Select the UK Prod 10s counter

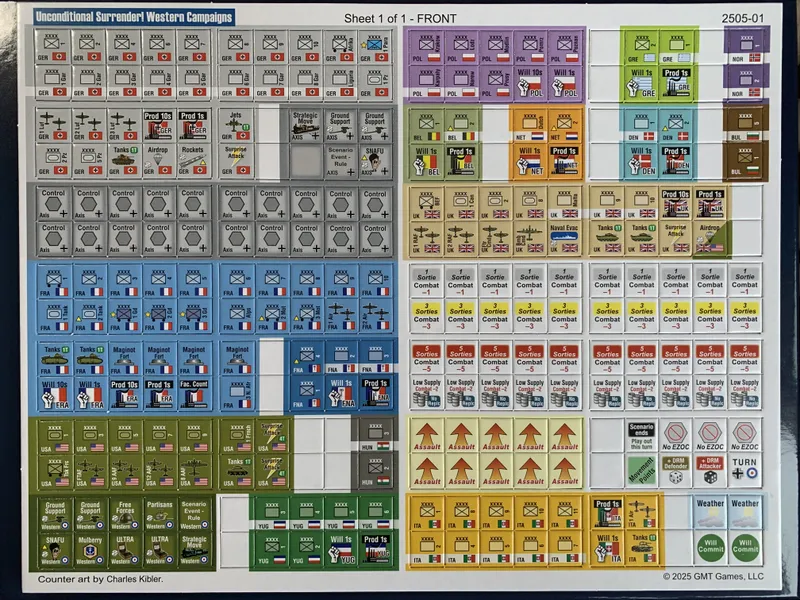676,204
